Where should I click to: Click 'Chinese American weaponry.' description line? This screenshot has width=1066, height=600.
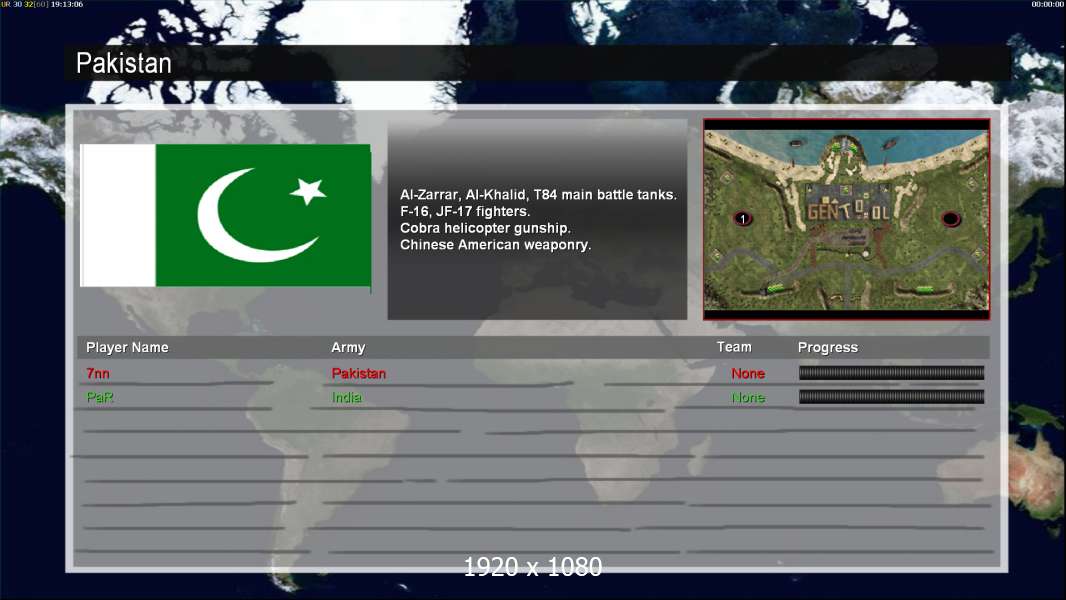[495, 245]
